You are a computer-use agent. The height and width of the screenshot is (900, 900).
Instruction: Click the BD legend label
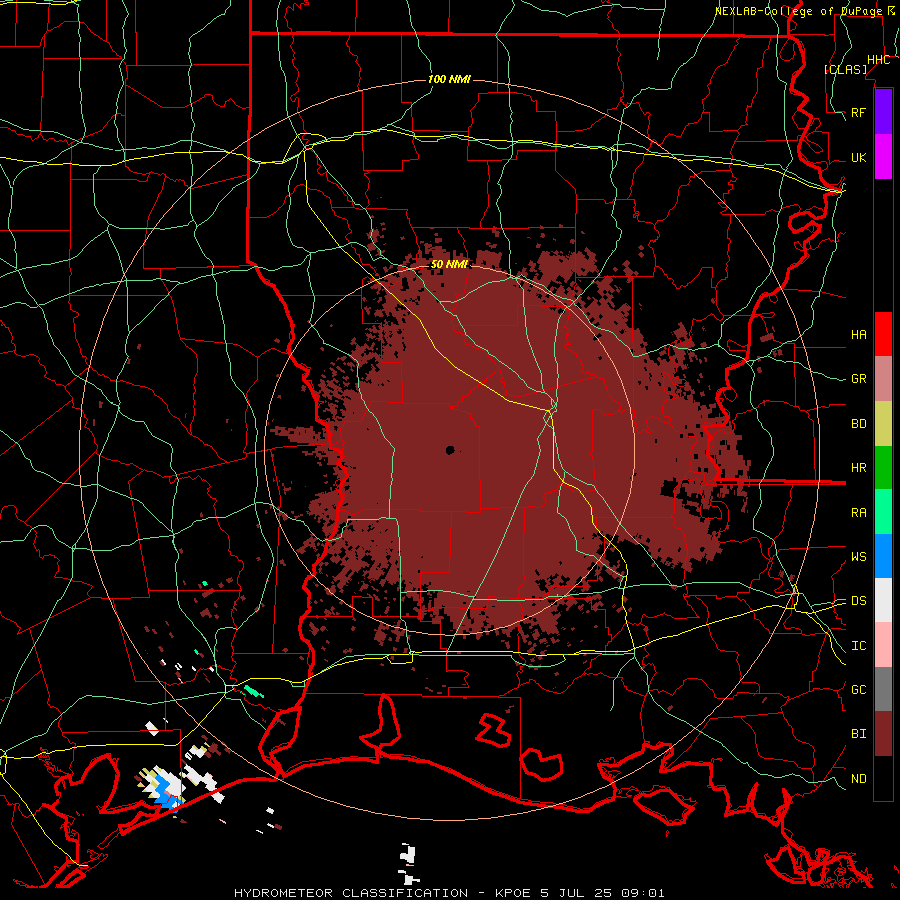coord(859,424)
